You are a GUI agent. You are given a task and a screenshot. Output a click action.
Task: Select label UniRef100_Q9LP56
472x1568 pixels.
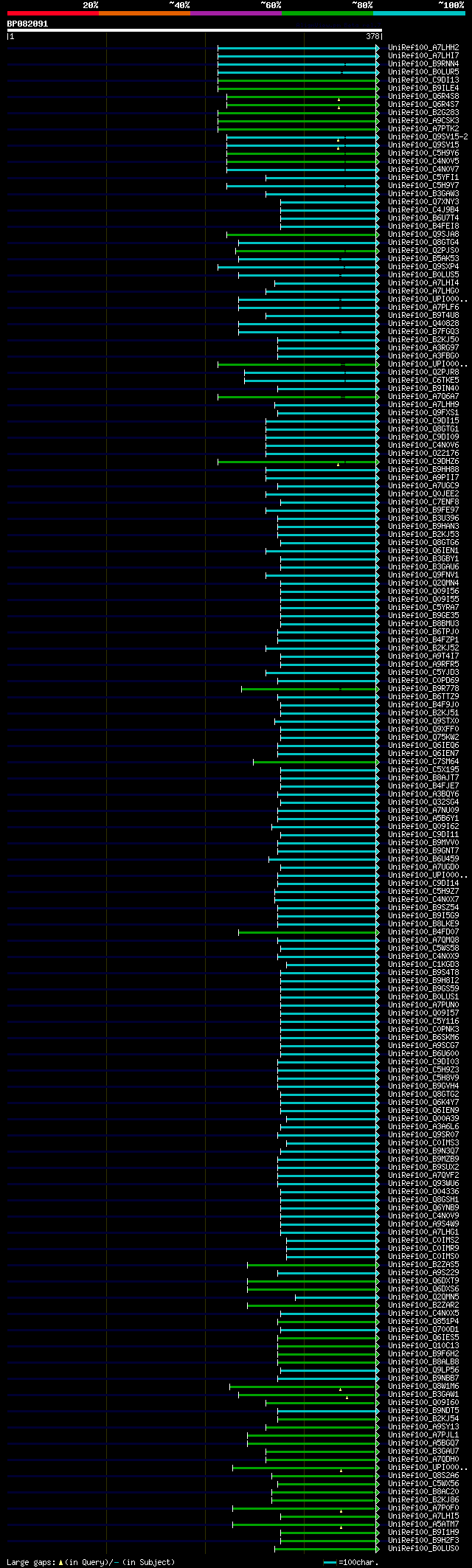[423, 1370]
